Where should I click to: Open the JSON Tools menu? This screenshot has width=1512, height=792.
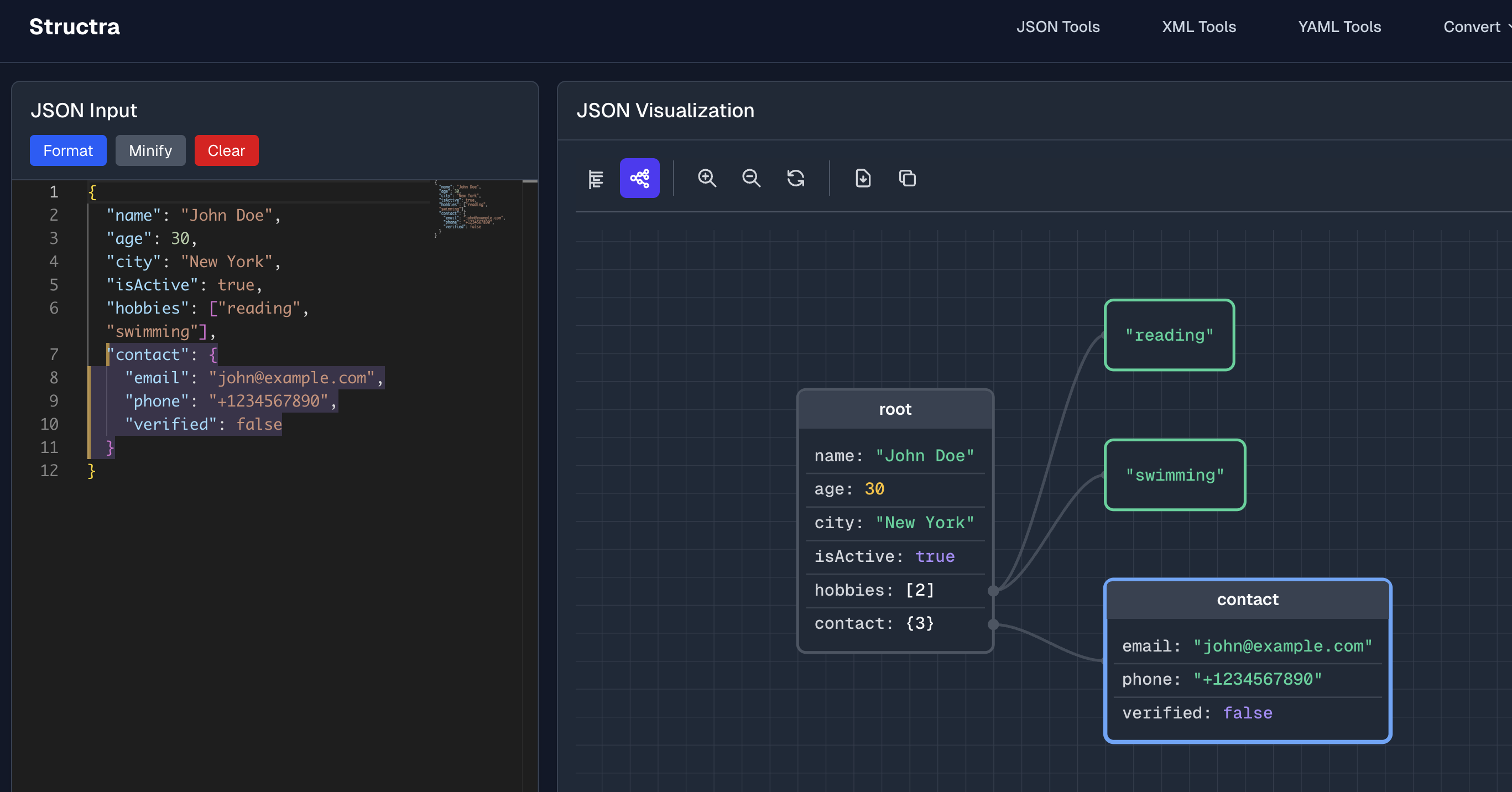pos(1058,27)
